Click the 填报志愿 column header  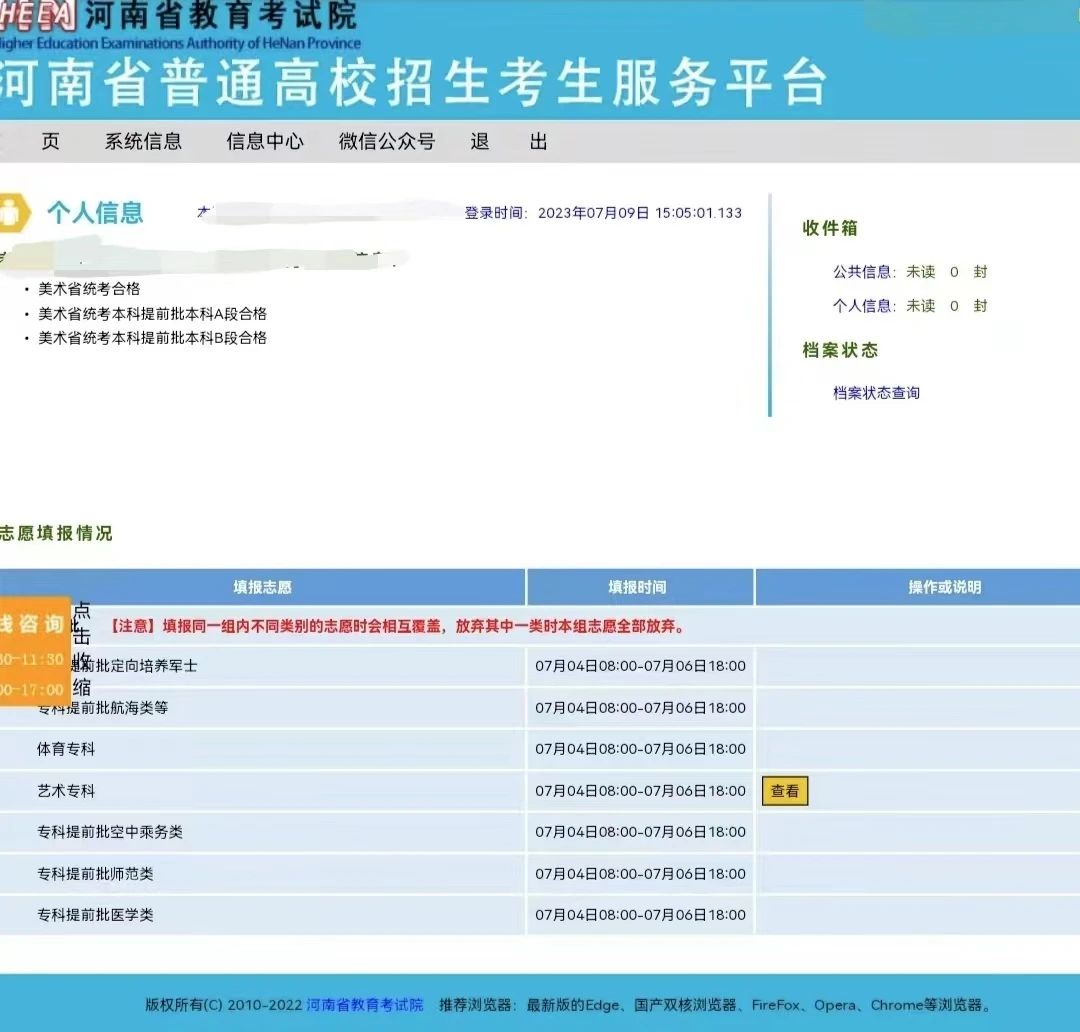tap(262, 587)
